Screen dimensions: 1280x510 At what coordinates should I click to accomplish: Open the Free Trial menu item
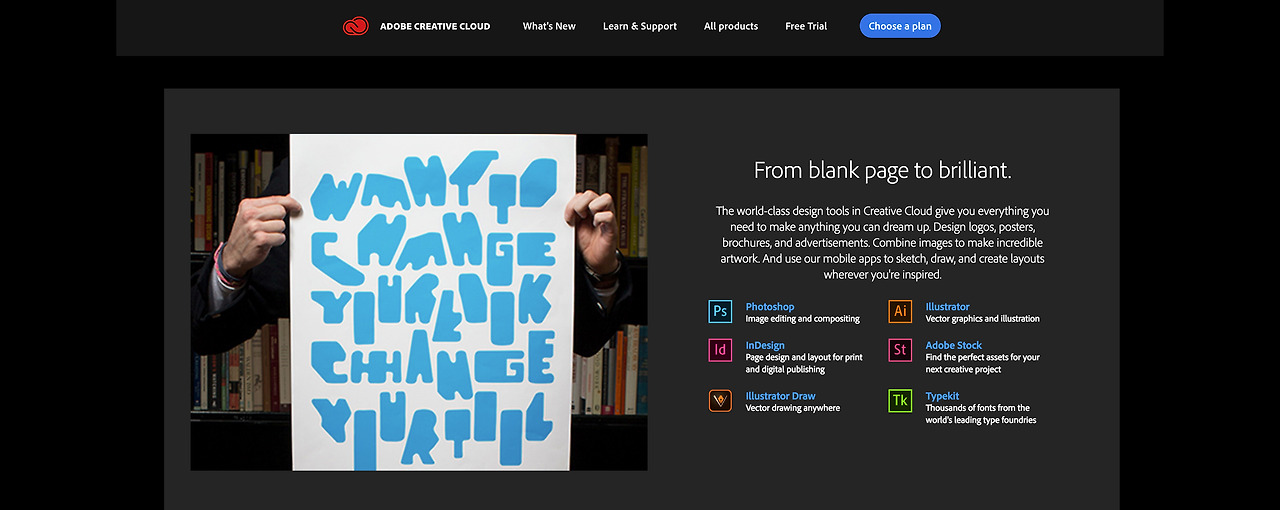(806, 26)
